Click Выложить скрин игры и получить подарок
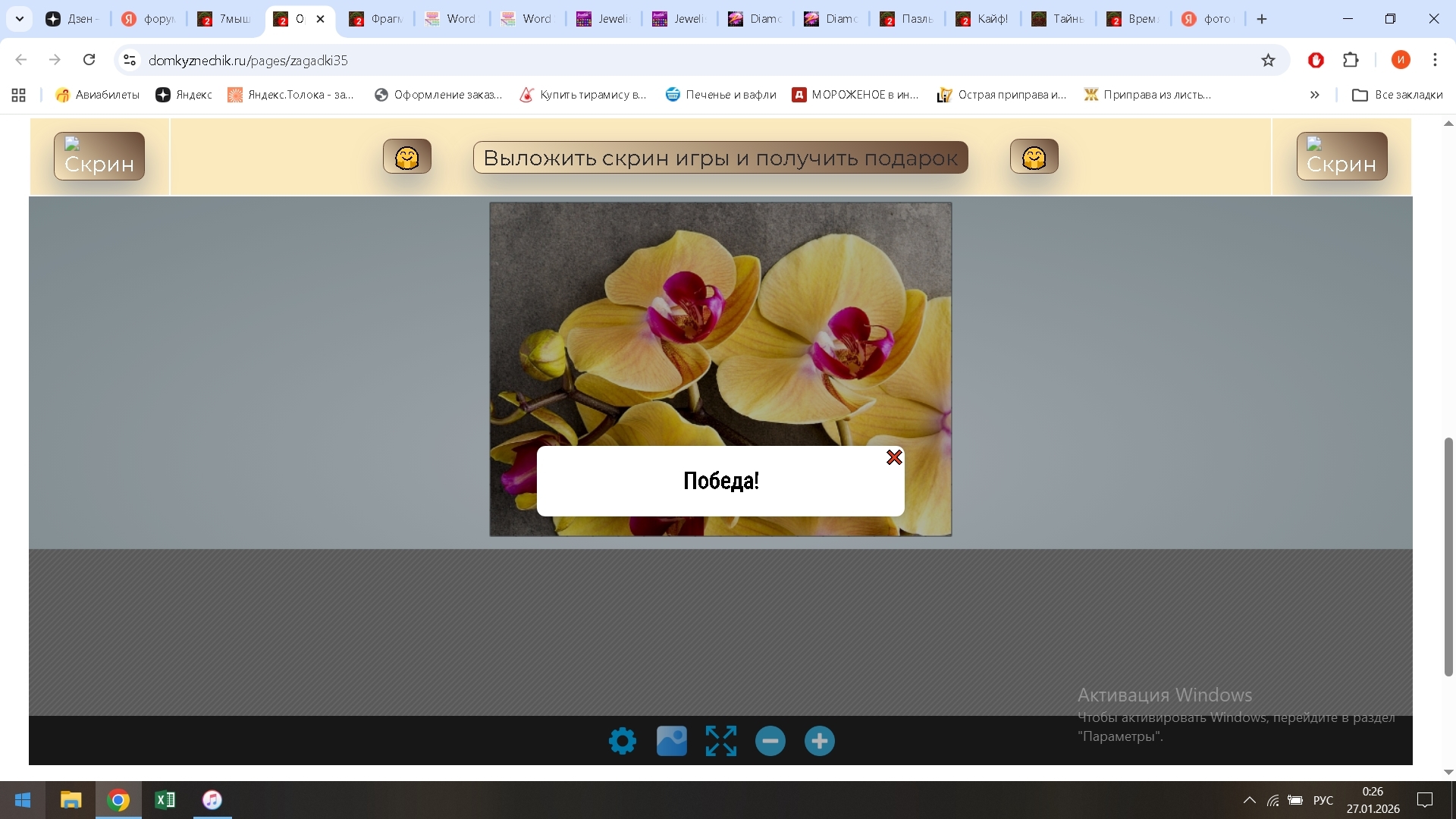This screenshot has width=1456, height=819. click(x=720, y=158)
